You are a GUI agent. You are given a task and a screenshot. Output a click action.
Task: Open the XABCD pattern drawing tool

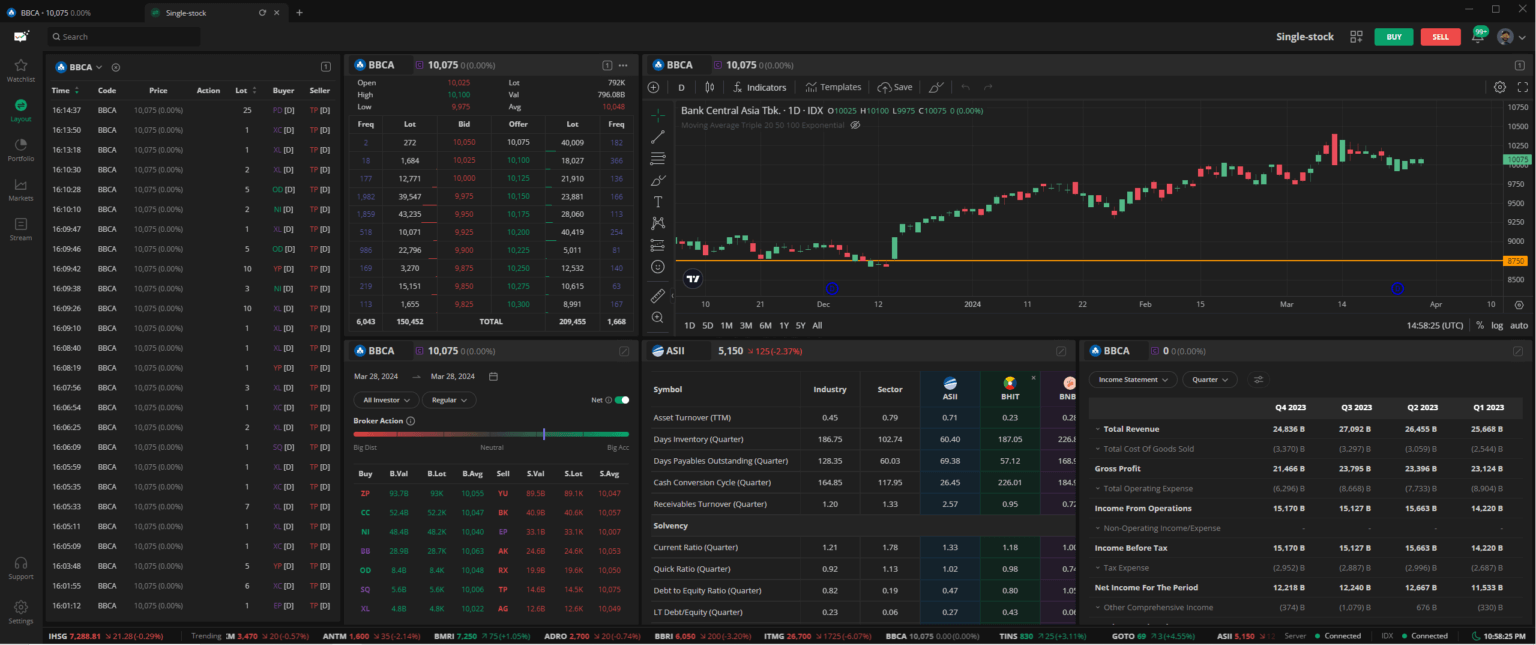657,222
